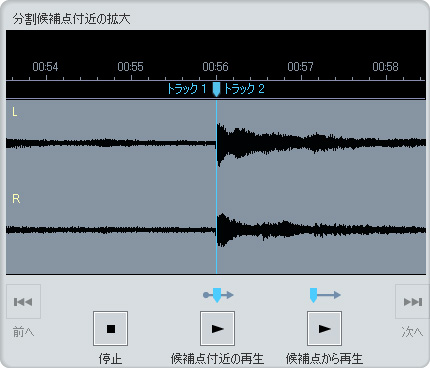Click the play-from-marker arrow icon above right play button
Viewport: 430px width, 368px height.
[x=325, y=295]
